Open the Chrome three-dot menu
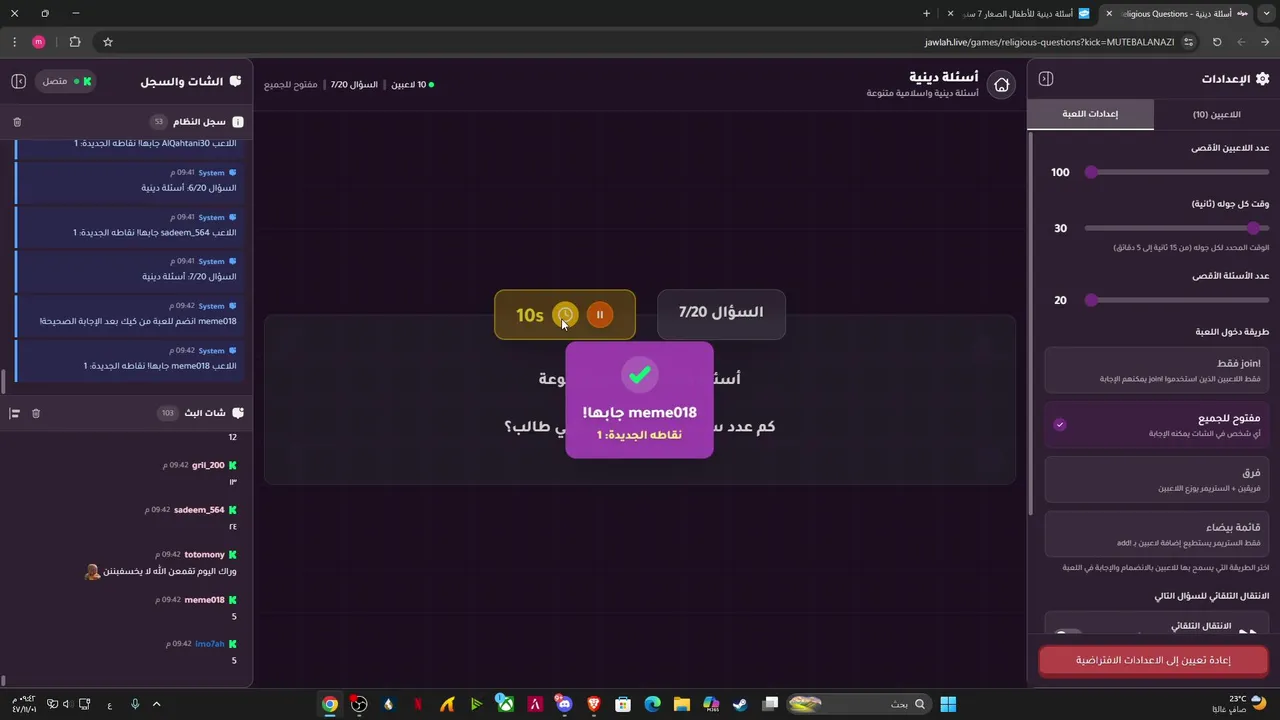This screenshot has width=1280, height=720. tap(14, 42)
